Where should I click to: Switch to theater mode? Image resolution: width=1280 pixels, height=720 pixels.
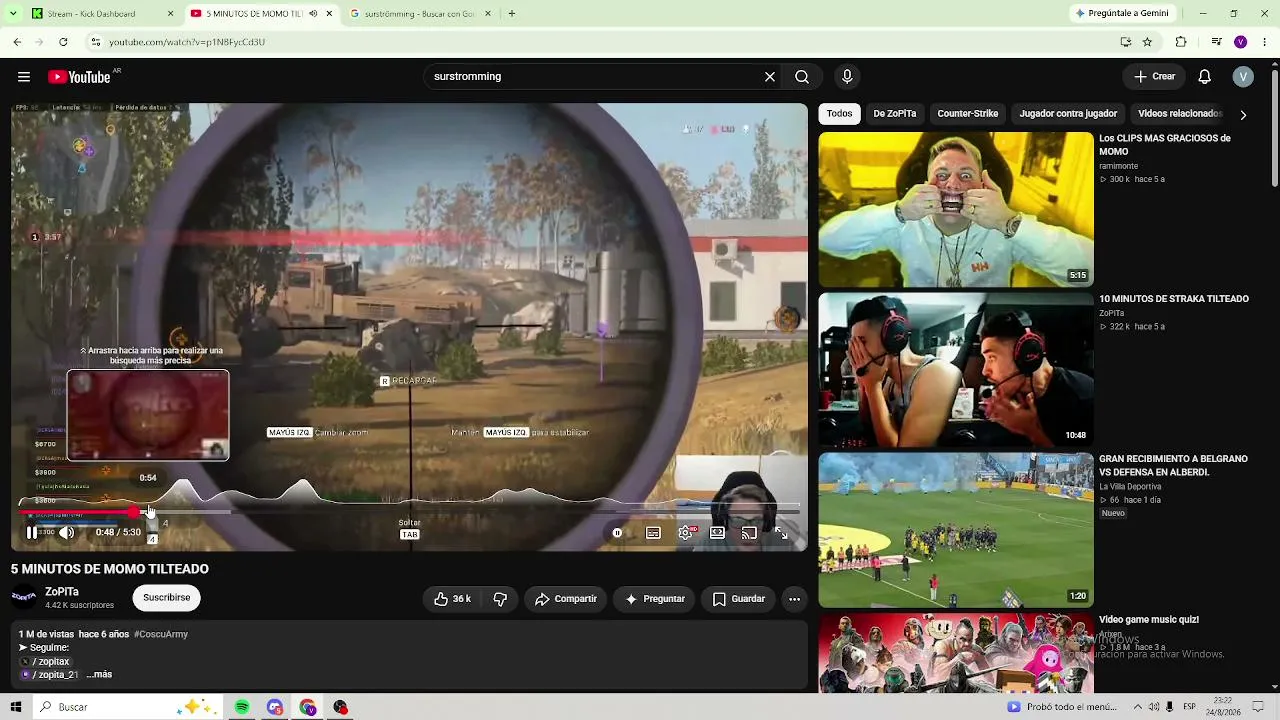click(717, 533)
